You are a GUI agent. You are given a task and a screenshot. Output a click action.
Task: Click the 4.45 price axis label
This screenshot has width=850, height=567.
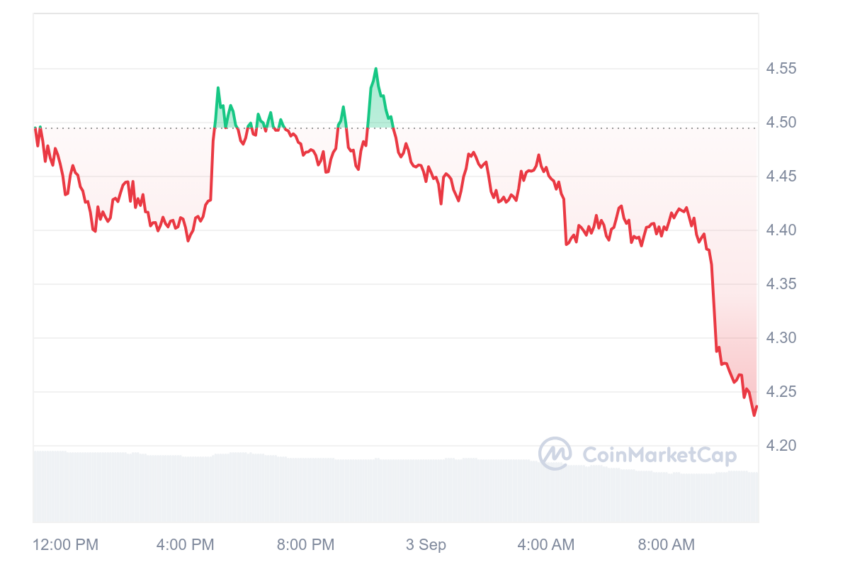coord(781,176)
